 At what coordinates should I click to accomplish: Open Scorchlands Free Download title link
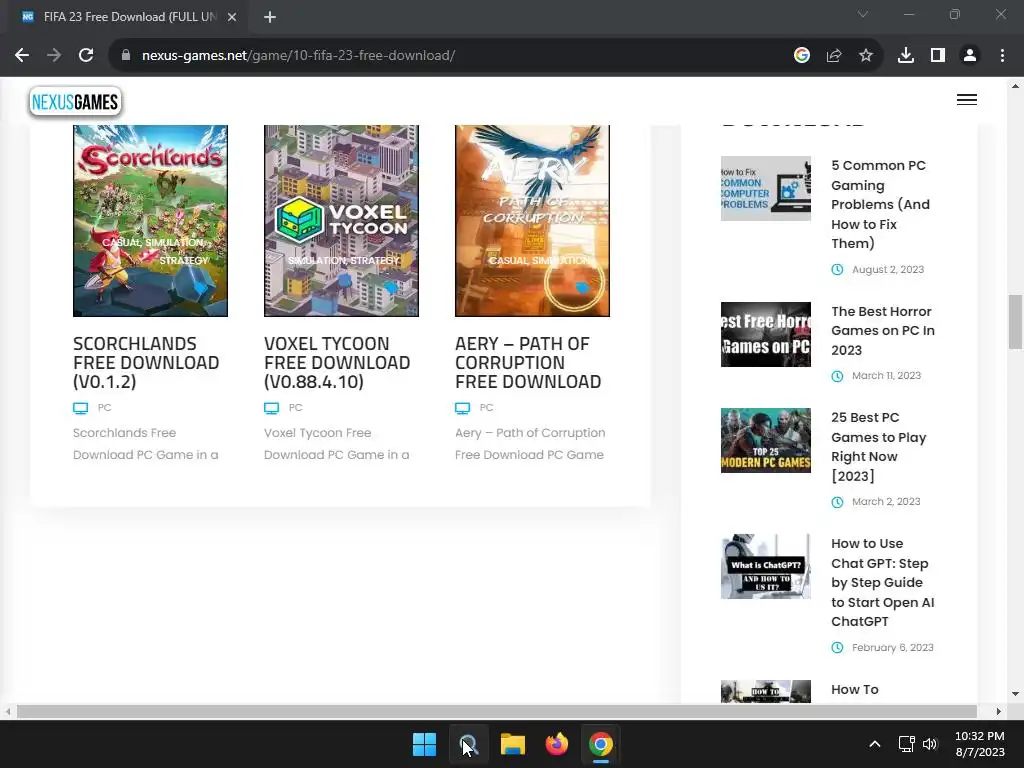146,362
